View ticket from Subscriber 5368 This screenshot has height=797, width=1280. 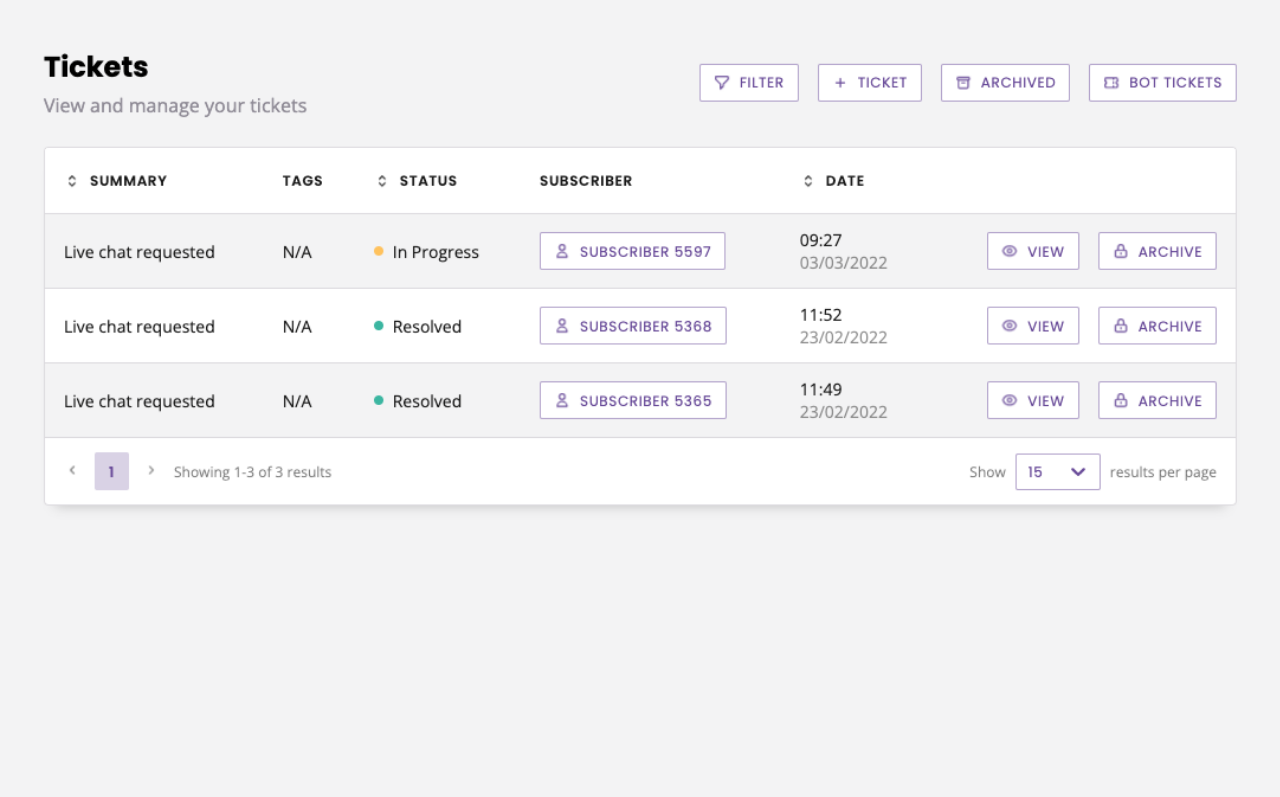1033,326
